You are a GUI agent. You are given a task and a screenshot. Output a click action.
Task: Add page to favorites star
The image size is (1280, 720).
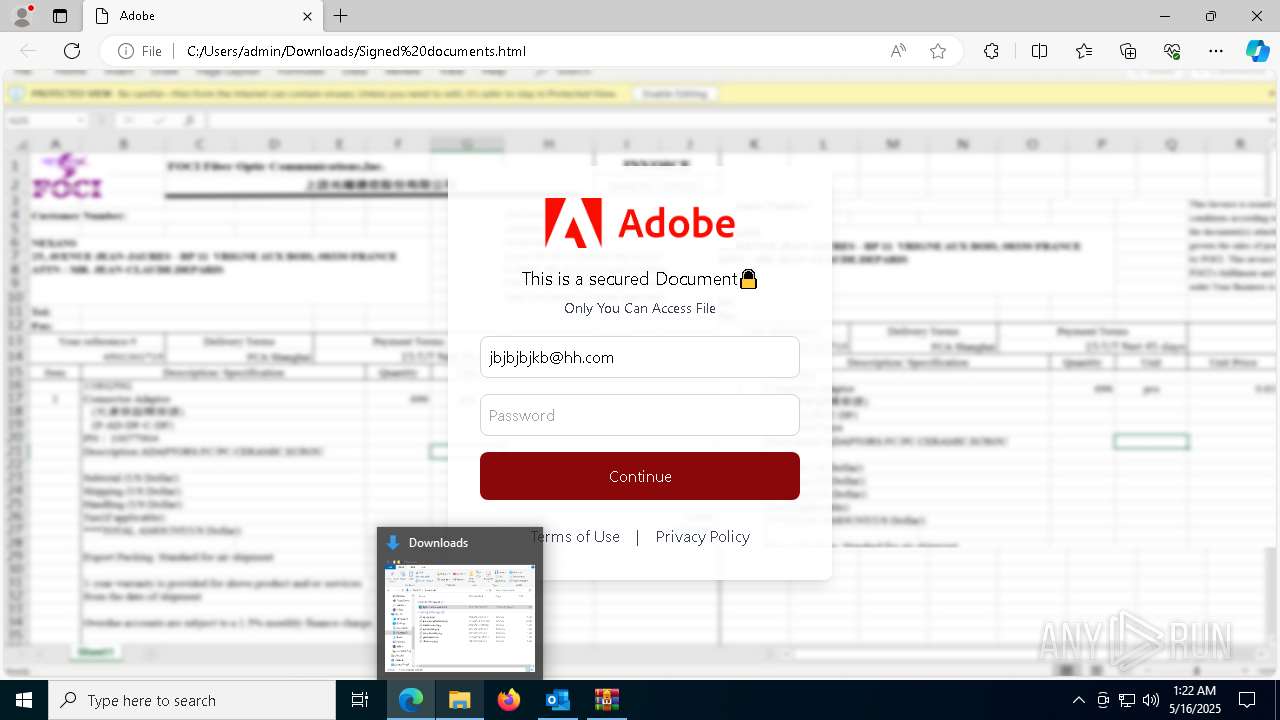(x=938, y=51)
